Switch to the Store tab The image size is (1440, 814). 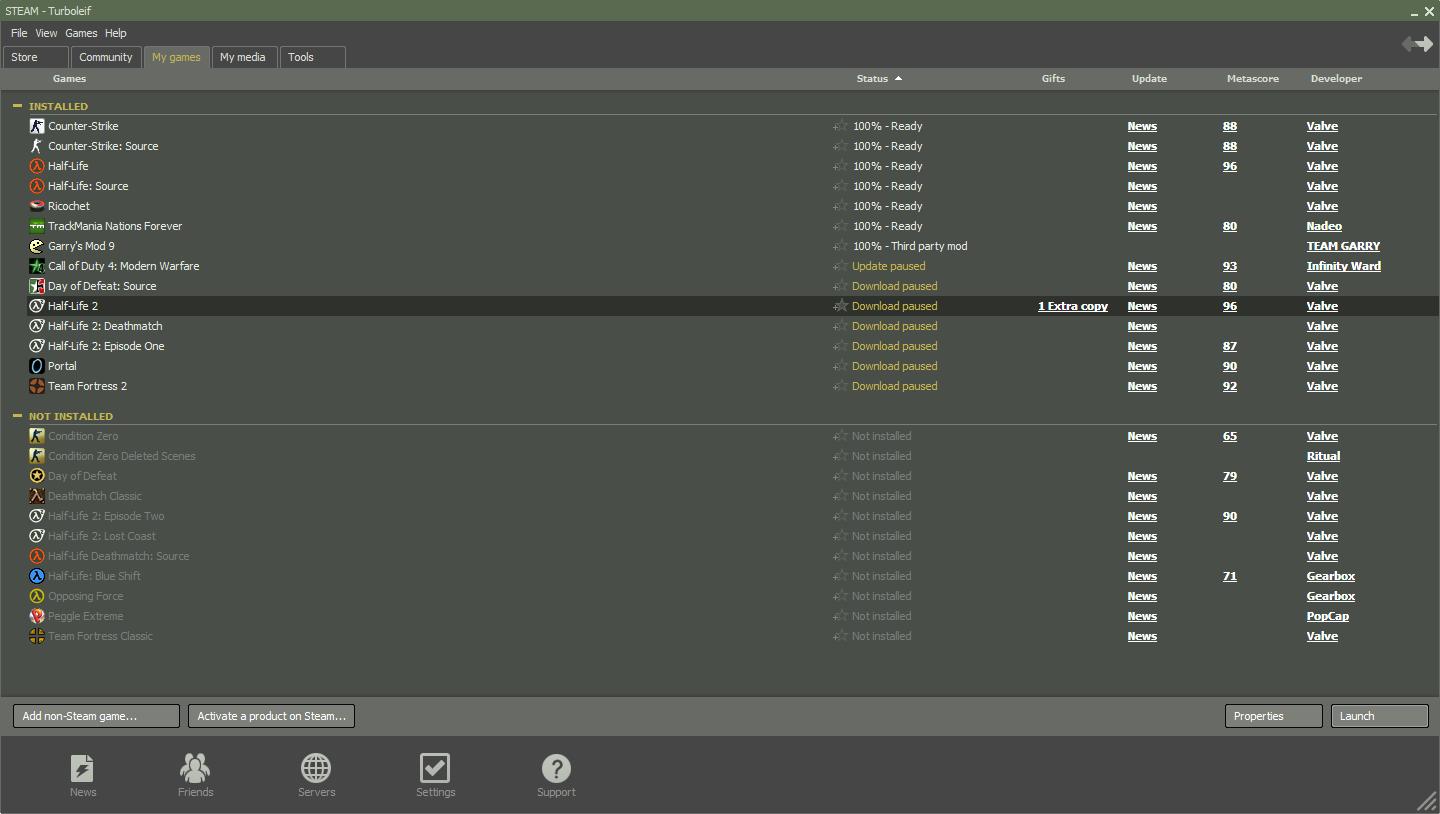click(x=36, y=57)
